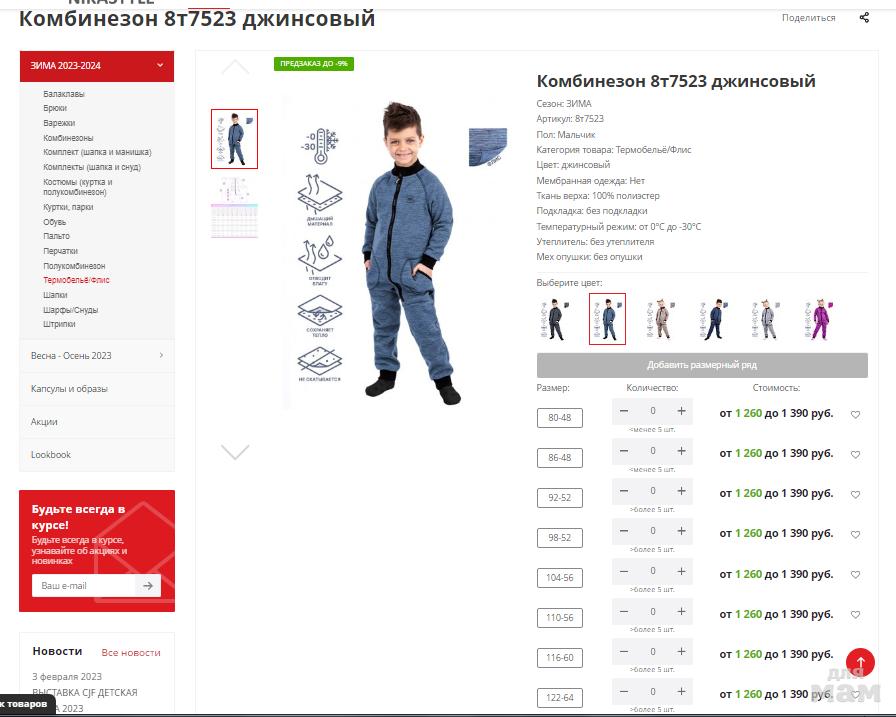The image size is (896, 717).
Task: Increase quantity for size 86-48 with plus
Action: [681, 451]
